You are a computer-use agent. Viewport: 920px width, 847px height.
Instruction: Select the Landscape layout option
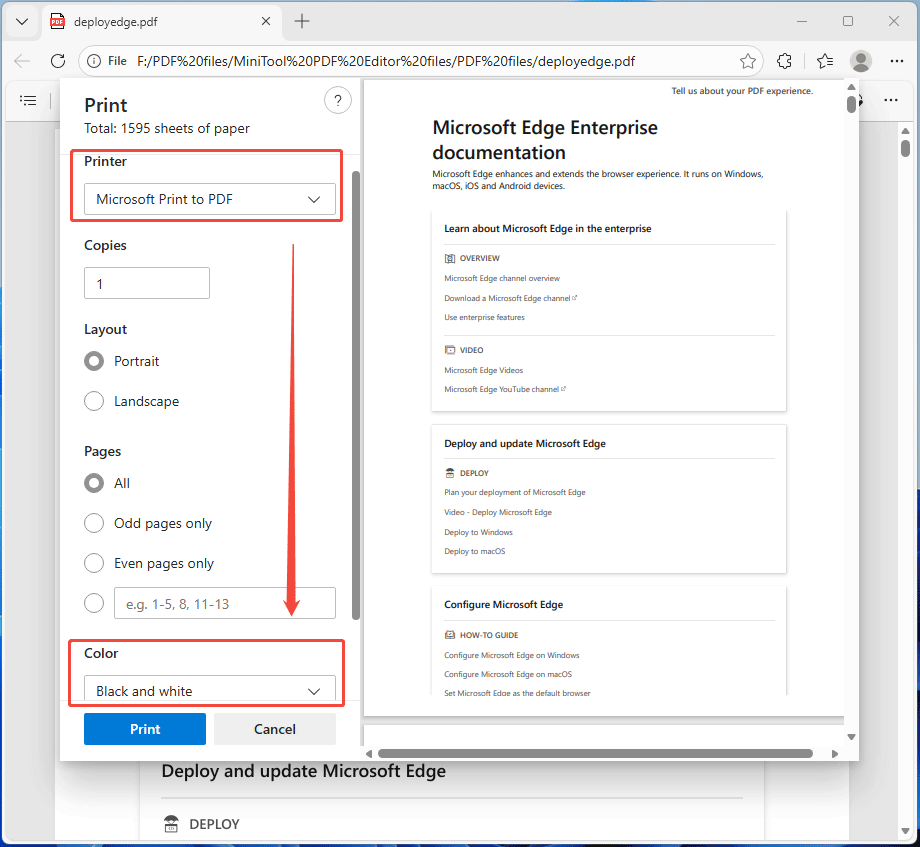tap(93, 401)
